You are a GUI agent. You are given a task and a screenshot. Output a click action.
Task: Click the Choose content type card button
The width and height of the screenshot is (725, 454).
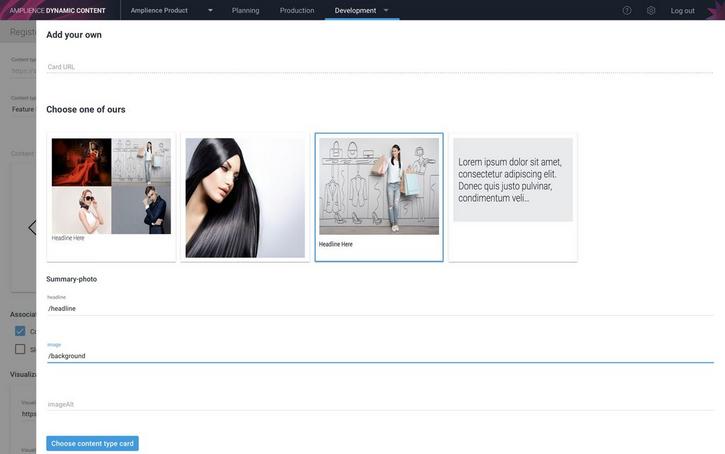[92, 443]
